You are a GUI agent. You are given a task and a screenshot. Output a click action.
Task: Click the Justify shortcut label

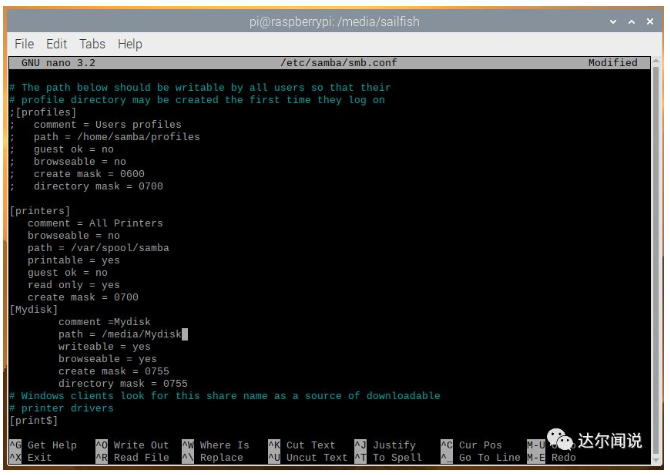click(394, 445)
